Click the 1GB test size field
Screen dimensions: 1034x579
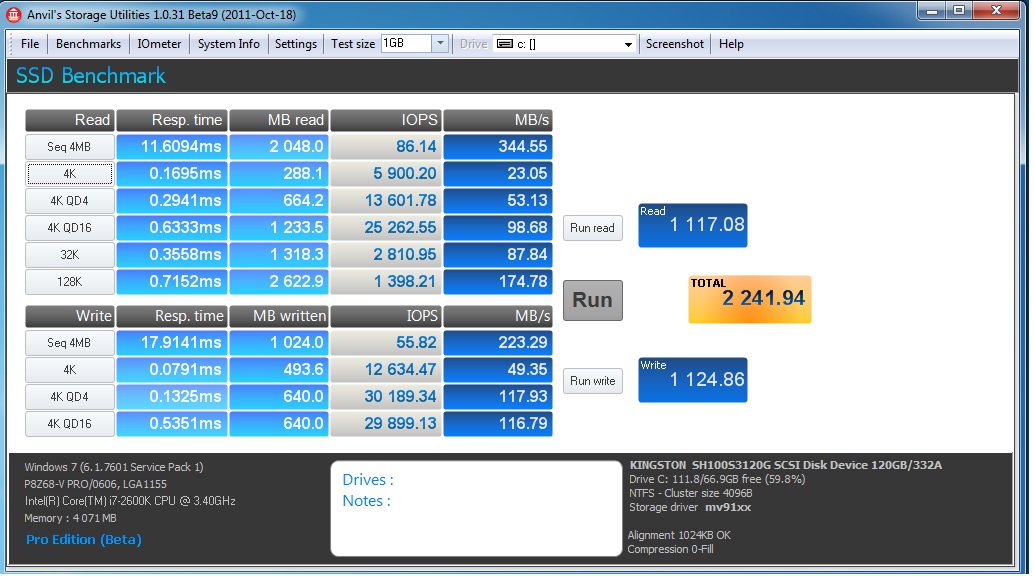406,44
